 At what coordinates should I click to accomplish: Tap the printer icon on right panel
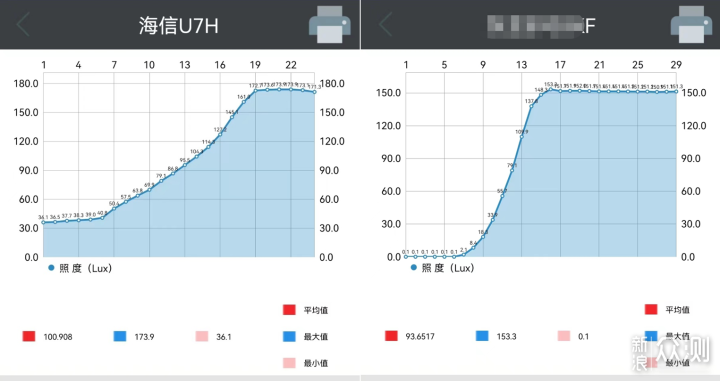(692, 25)
